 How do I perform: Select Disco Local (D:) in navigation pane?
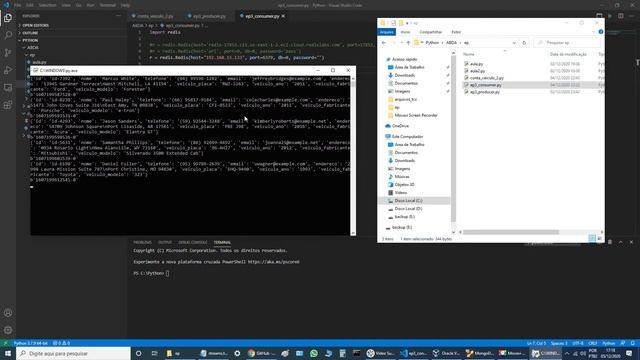[x=408, y=209]
